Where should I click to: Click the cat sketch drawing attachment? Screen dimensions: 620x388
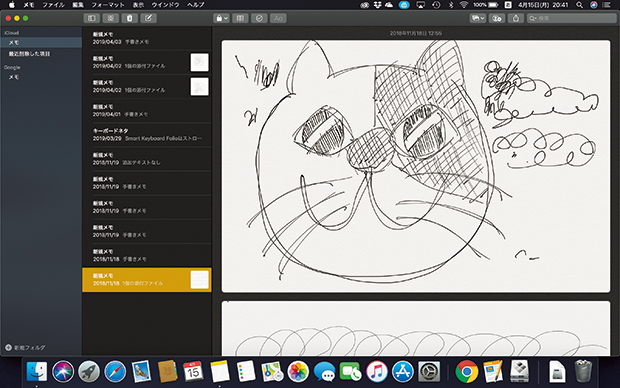(416, 167)
